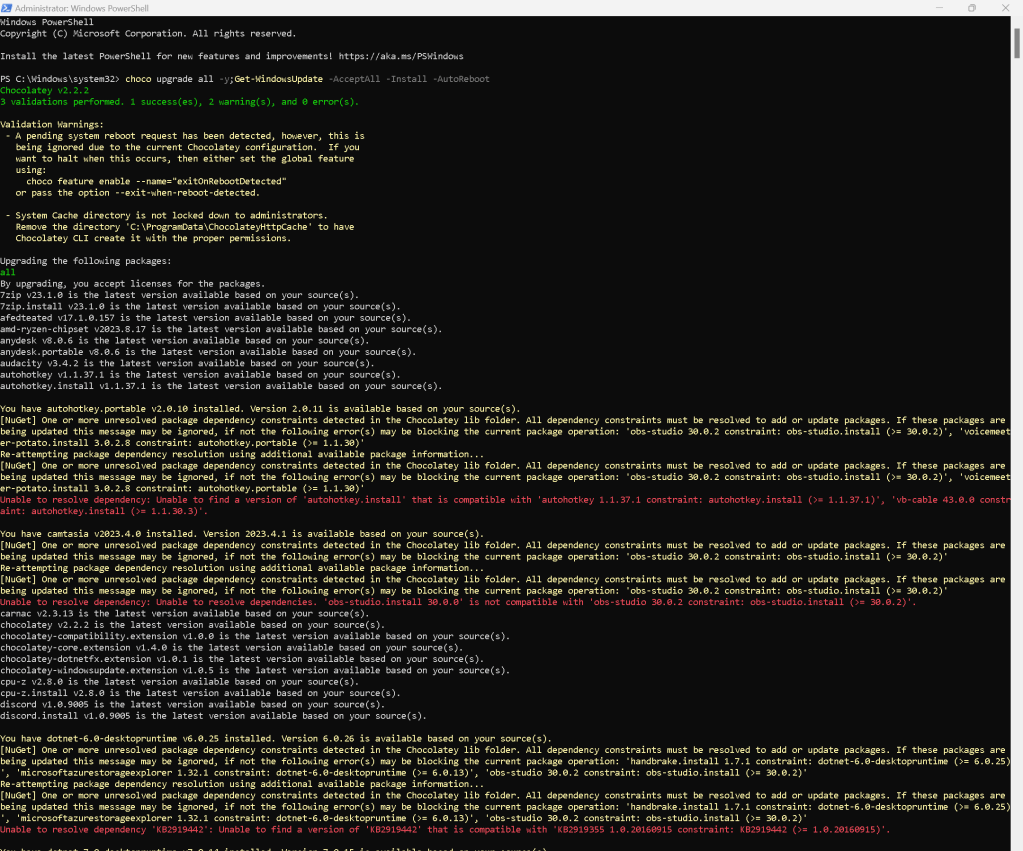Close the Administrator PowerShell window
This screenshot has width=1023, height=851.
[x=1005, y=8]
